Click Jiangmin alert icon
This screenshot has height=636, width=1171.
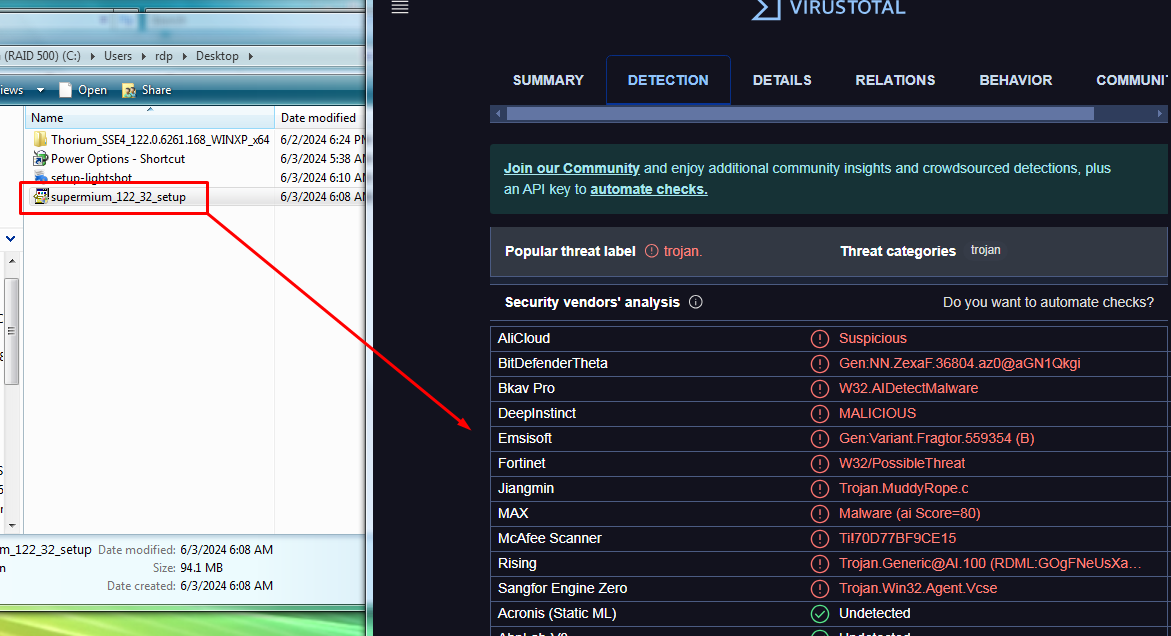point(819,489)
